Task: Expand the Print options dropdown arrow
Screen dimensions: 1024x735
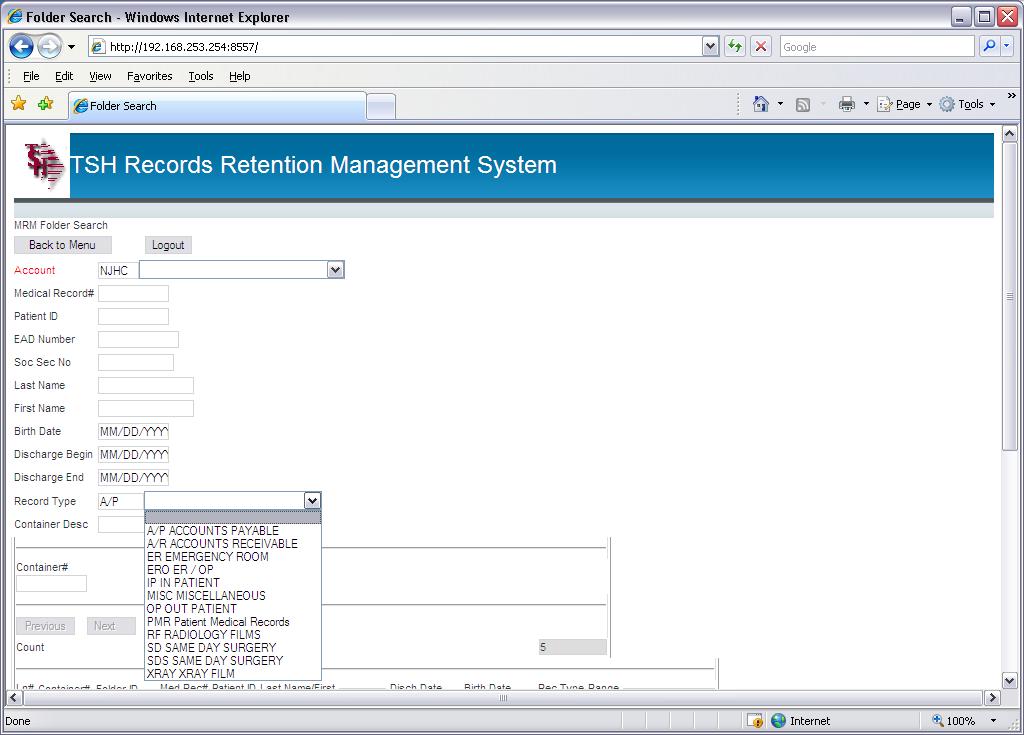Action: coord(866,104)
